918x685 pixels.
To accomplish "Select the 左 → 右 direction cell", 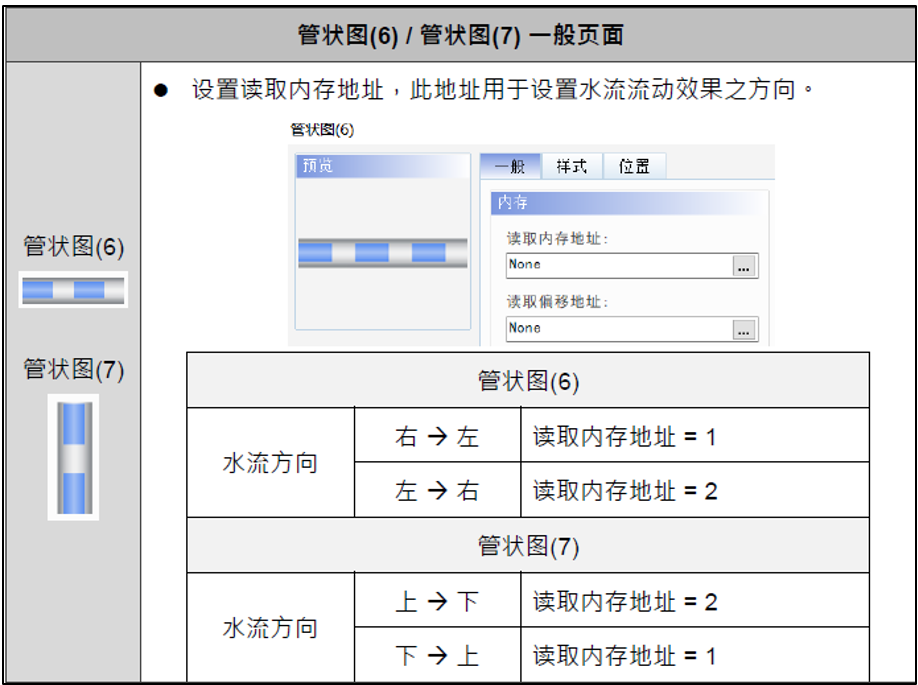I will click(437, 491).
